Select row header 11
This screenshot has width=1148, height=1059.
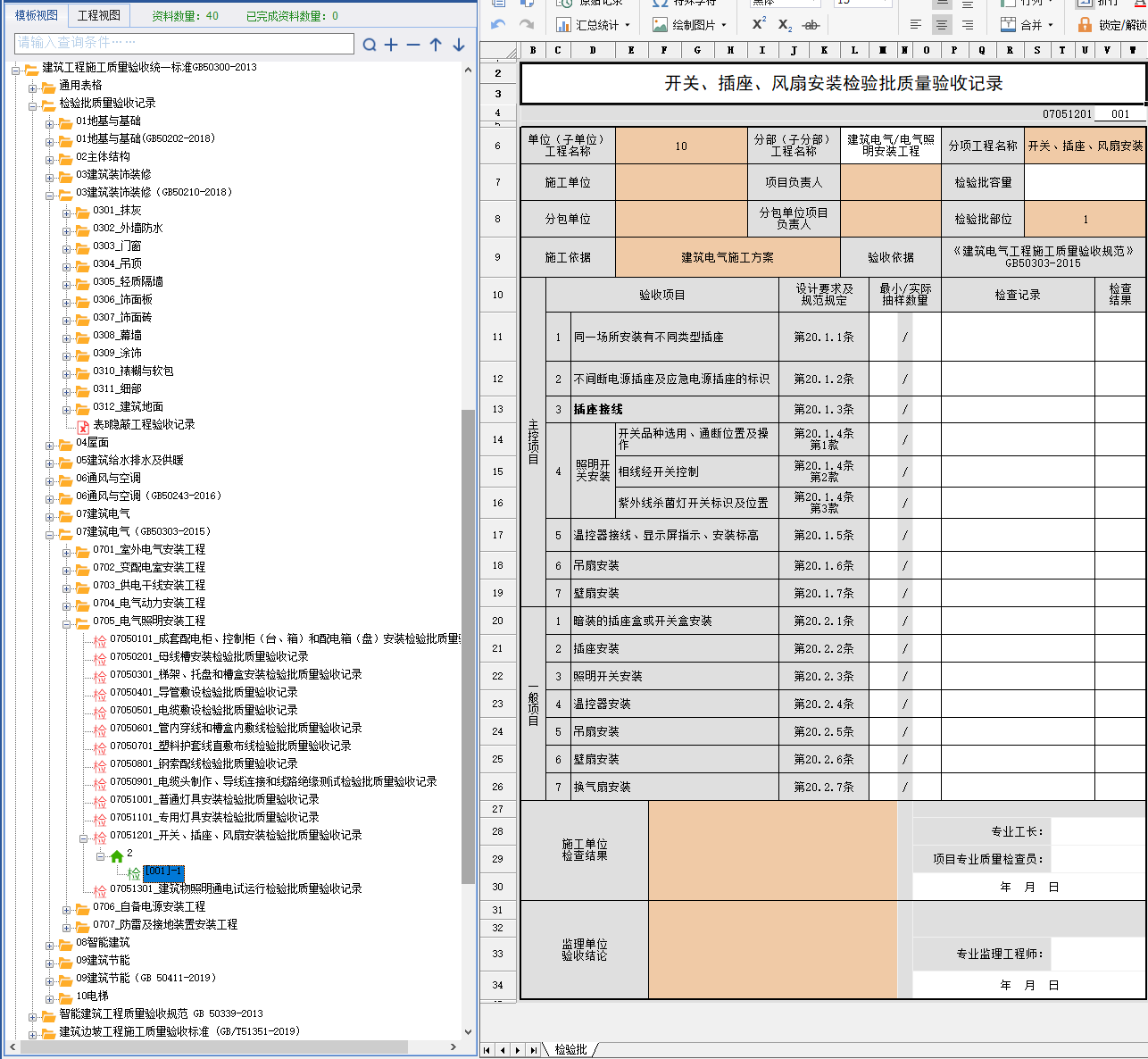(x=498, y=337)
